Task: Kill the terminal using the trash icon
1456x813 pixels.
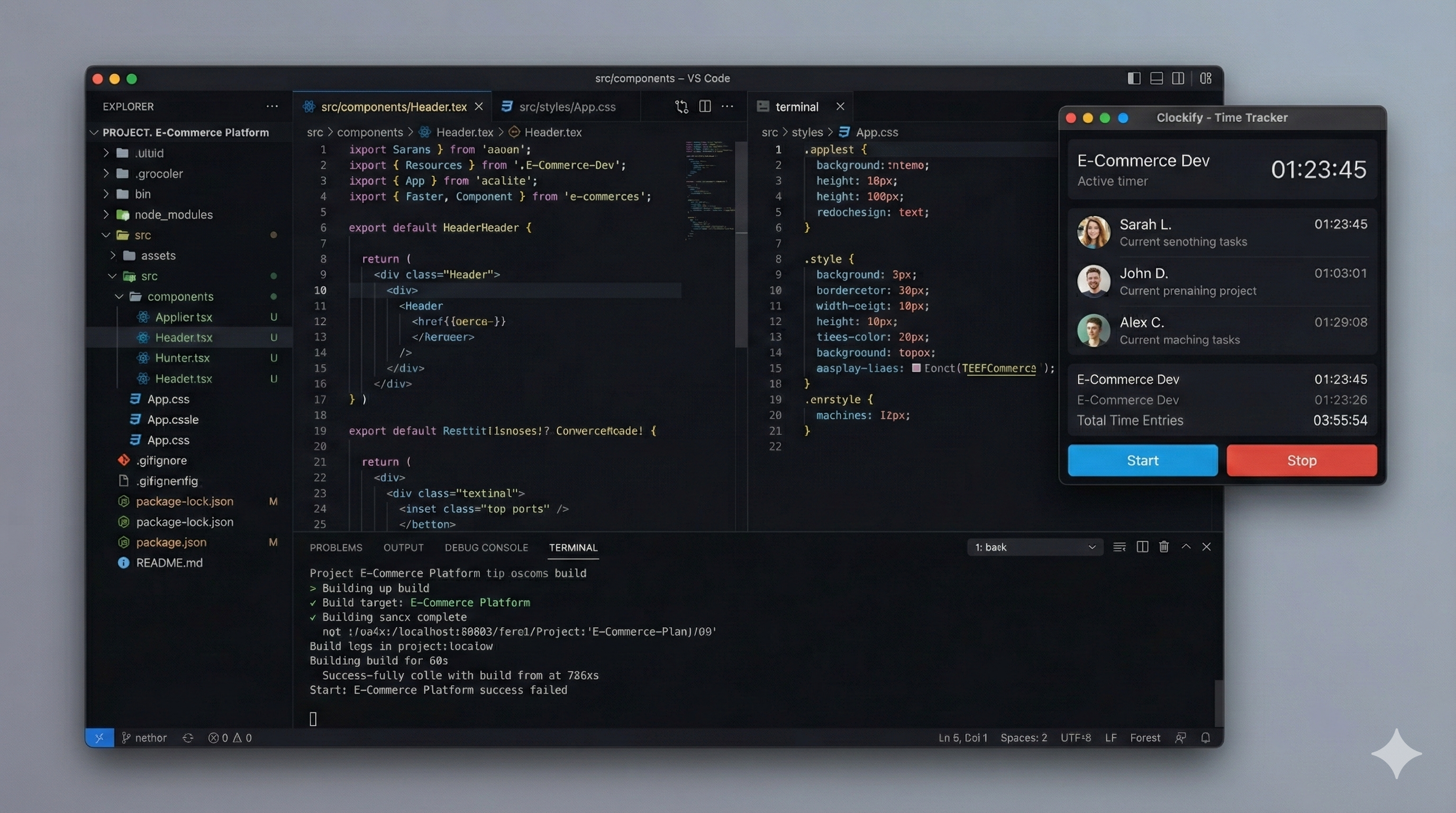Action: tap(1163, 547)
